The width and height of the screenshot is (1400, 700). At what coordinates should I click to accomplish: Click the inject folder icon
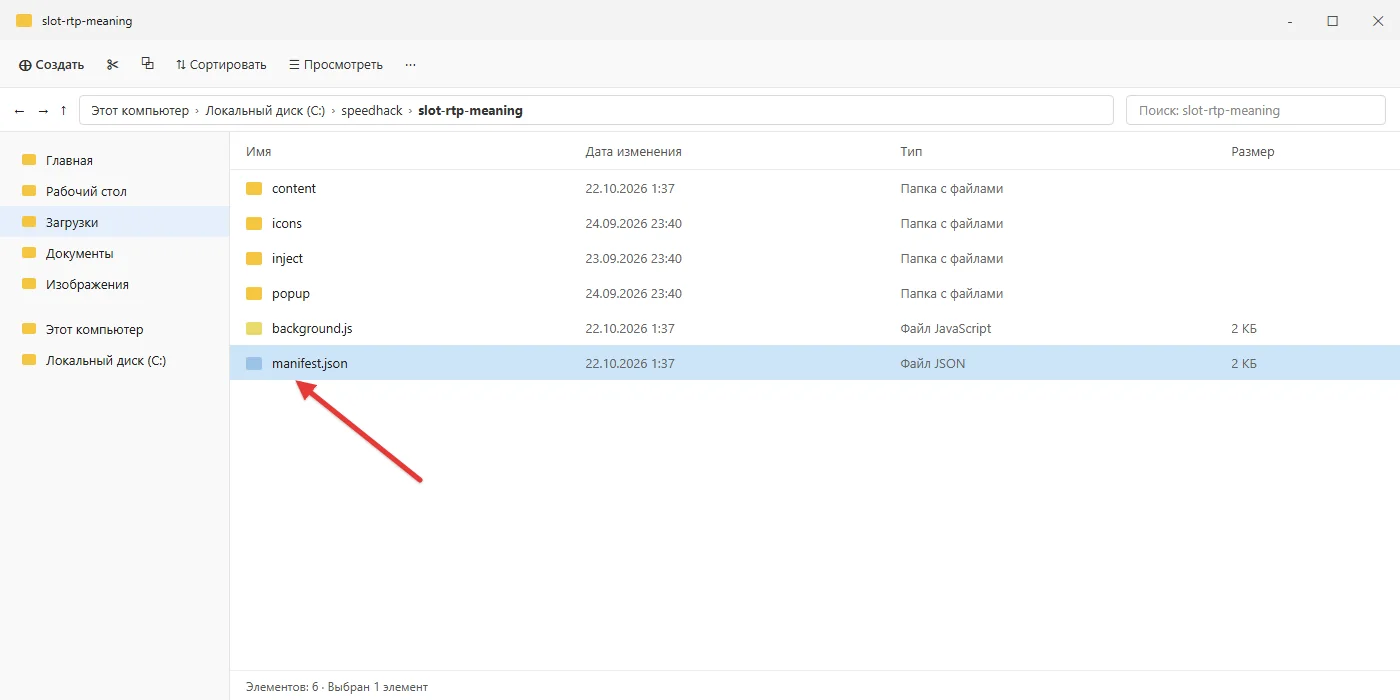254,258
